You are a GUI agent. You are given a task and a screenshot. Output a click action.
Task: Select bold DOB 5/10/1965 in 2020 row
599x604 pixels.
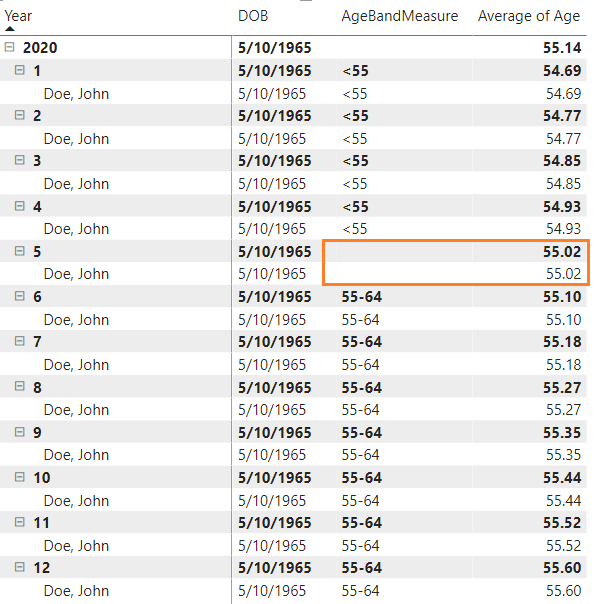(x=274, y=47)
